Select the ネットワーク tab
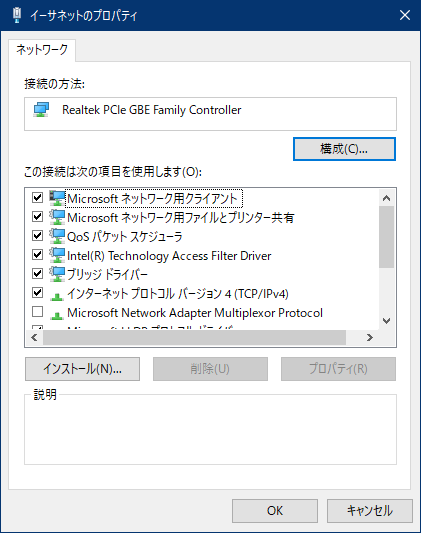 (42, 50)
